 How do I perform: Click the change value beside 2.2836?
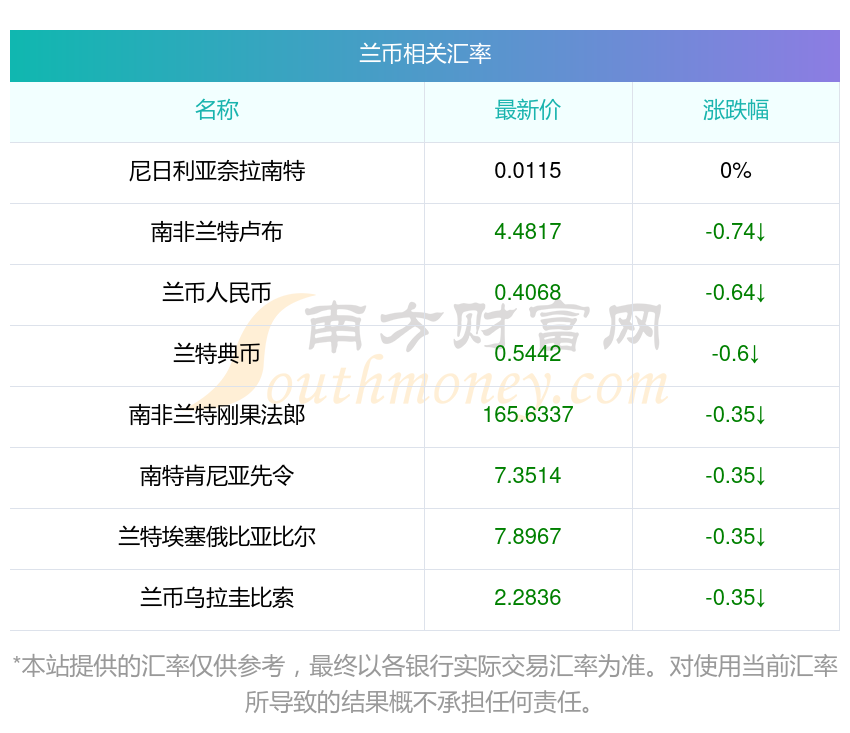pyautogui.click(x=736, y=598)
